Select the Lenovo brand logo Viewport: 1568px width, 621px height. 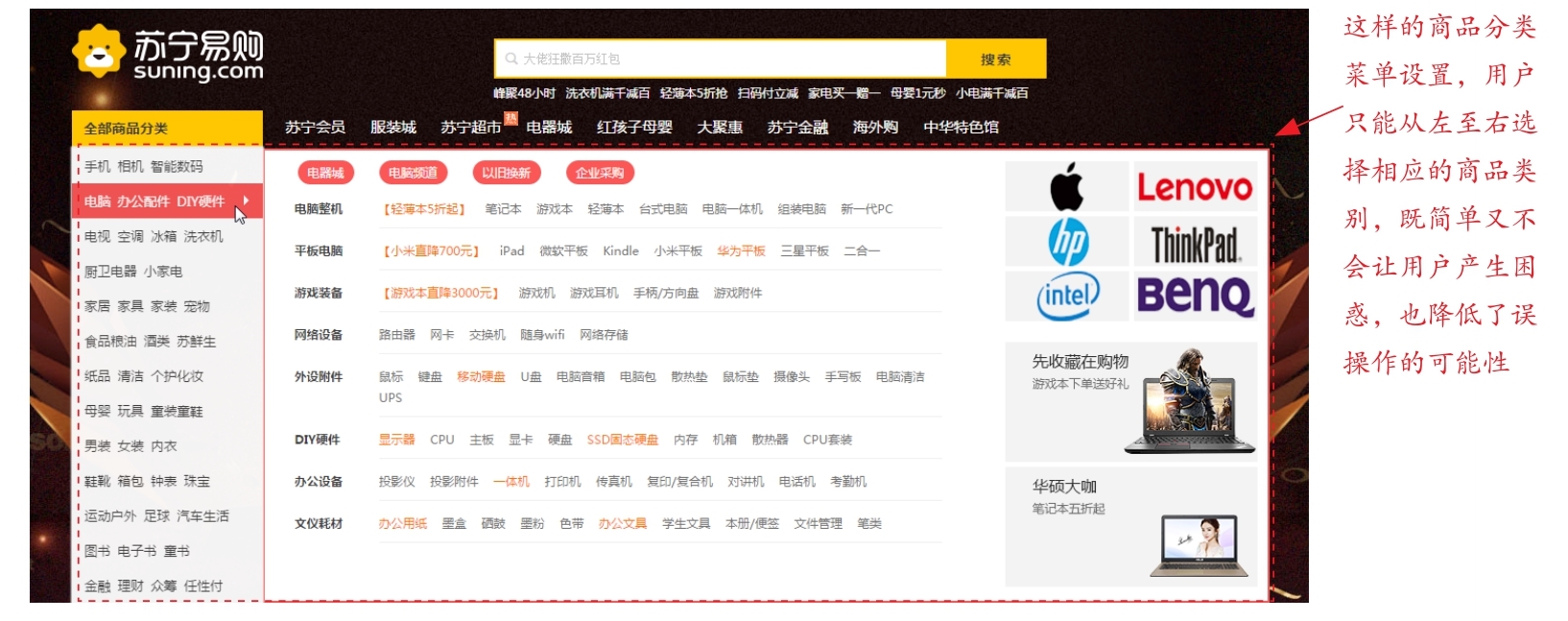[x=1195, y=186]
